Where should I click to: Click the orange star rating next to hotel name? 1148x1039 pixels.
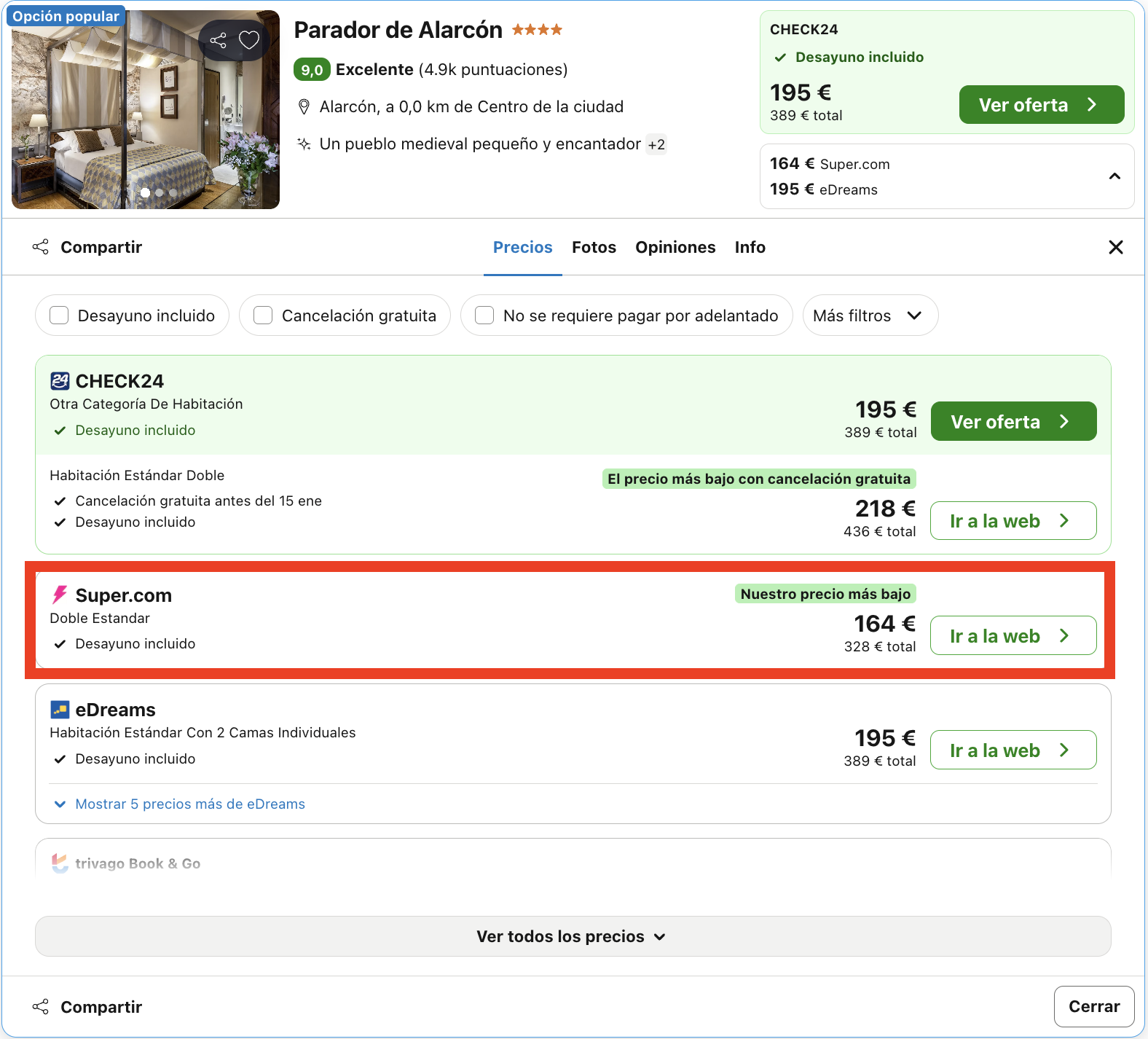537,30
